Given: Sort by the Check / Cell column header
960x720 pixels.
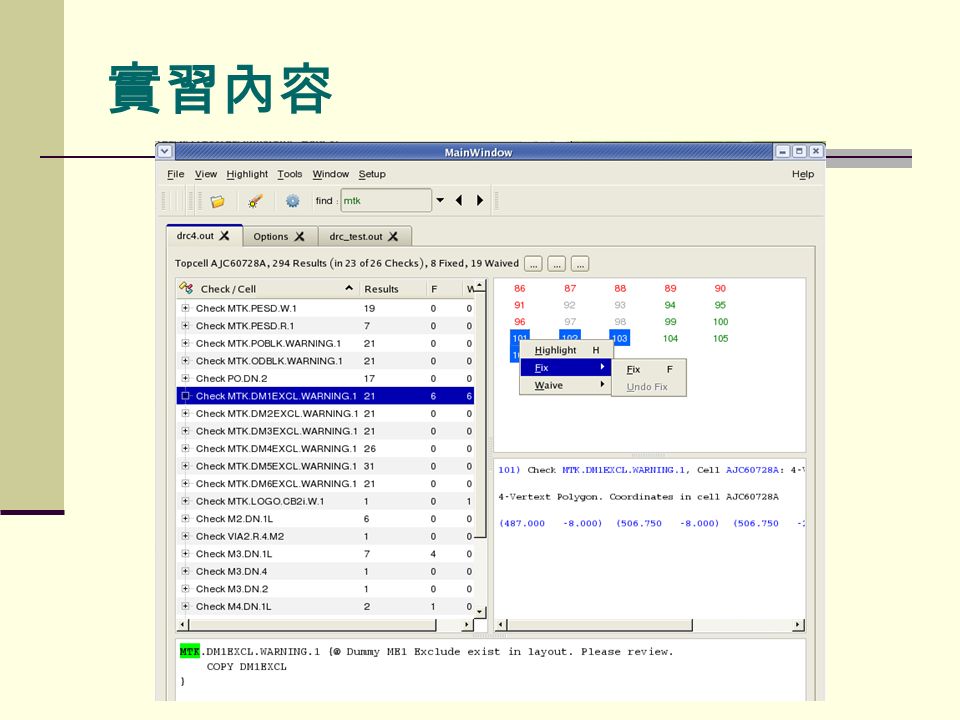Looking at the screenshot, I should point(268,288).
